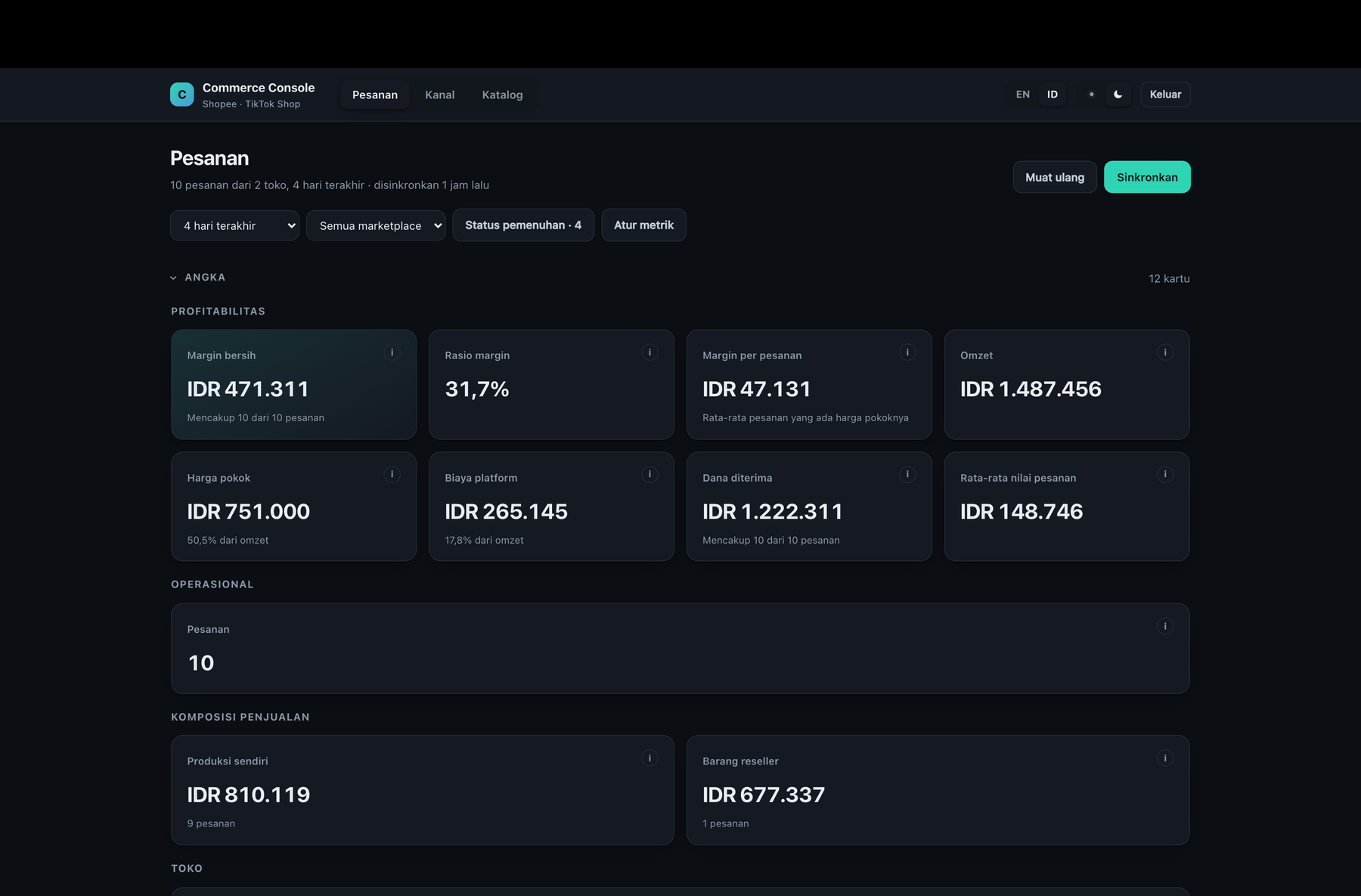Click the Shopee · TikTok Shop subtitle
This screenshot has height=896, width=1361.
coord(251,104)
